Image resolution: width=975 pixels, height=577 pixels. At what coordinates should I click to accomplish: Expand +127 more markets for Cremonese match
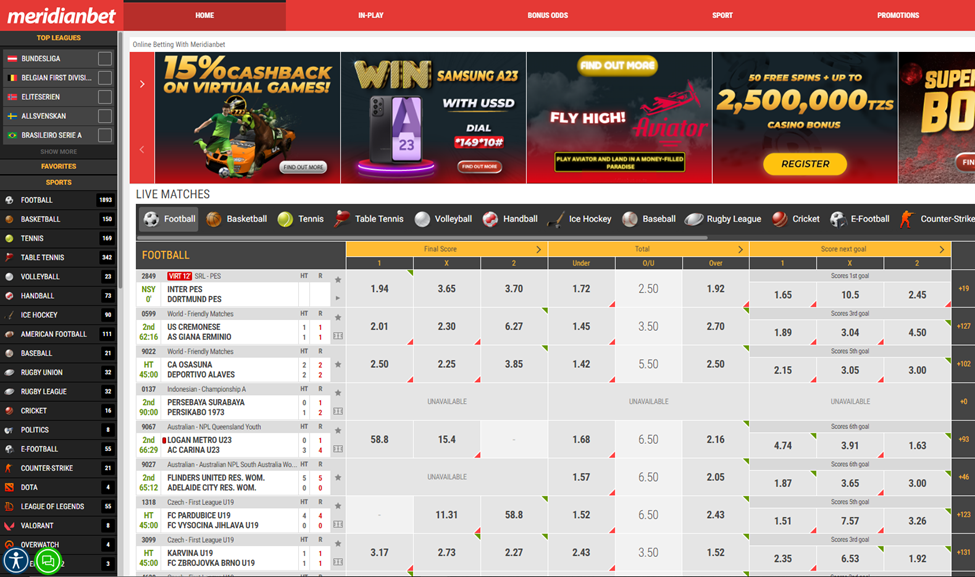(963, 326)
